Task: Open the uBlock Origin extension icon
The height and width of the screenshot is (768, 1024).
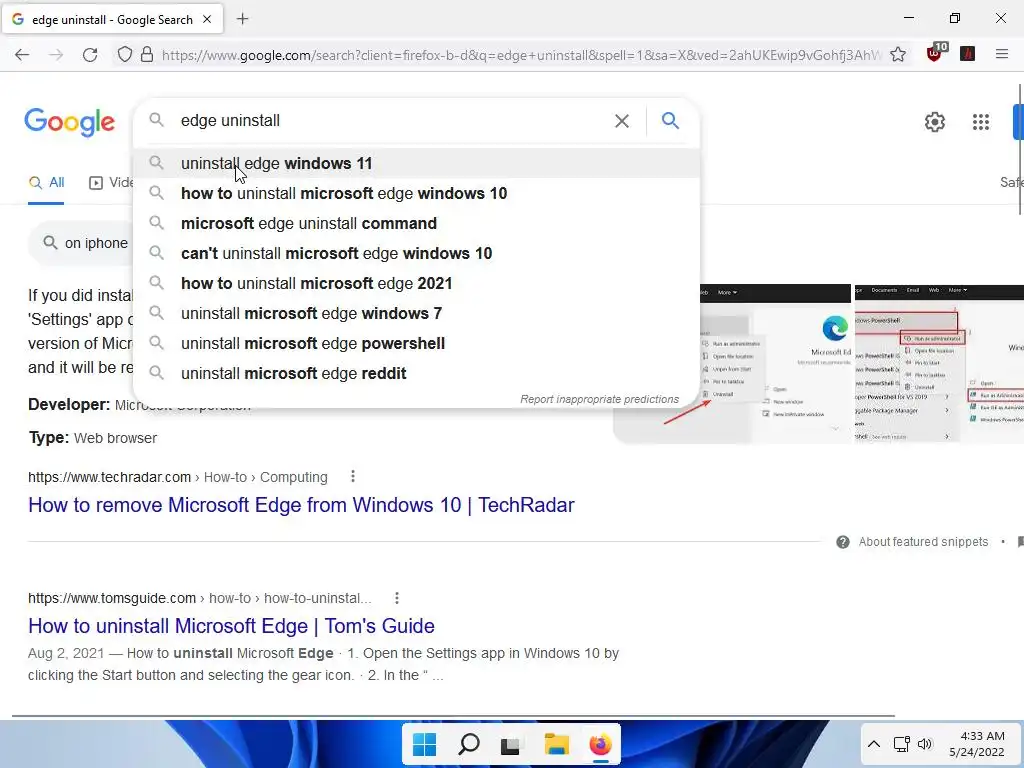Action: (935, 53)
